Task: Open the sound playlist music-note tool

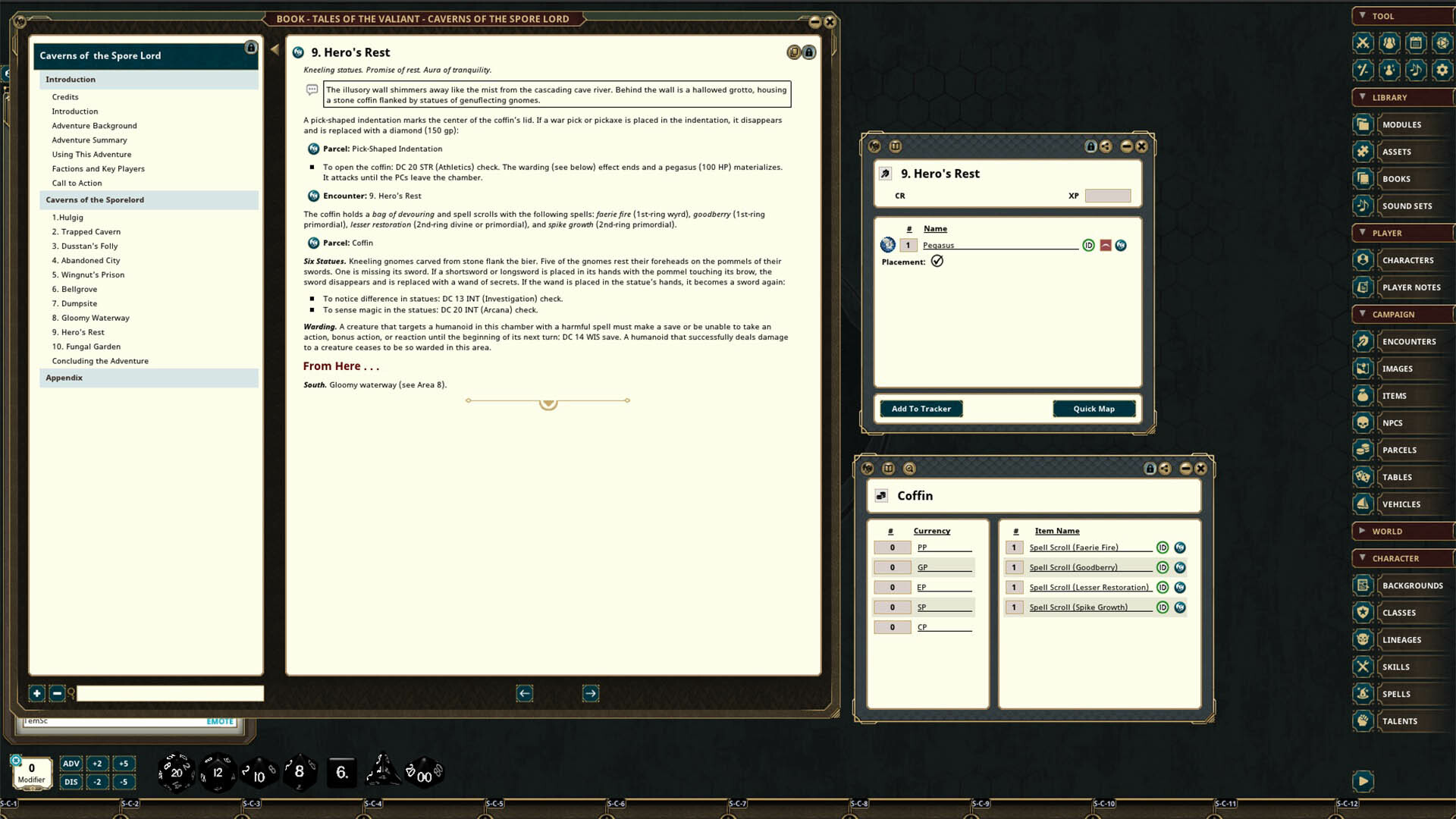Action: click(x=1415, y=70)
